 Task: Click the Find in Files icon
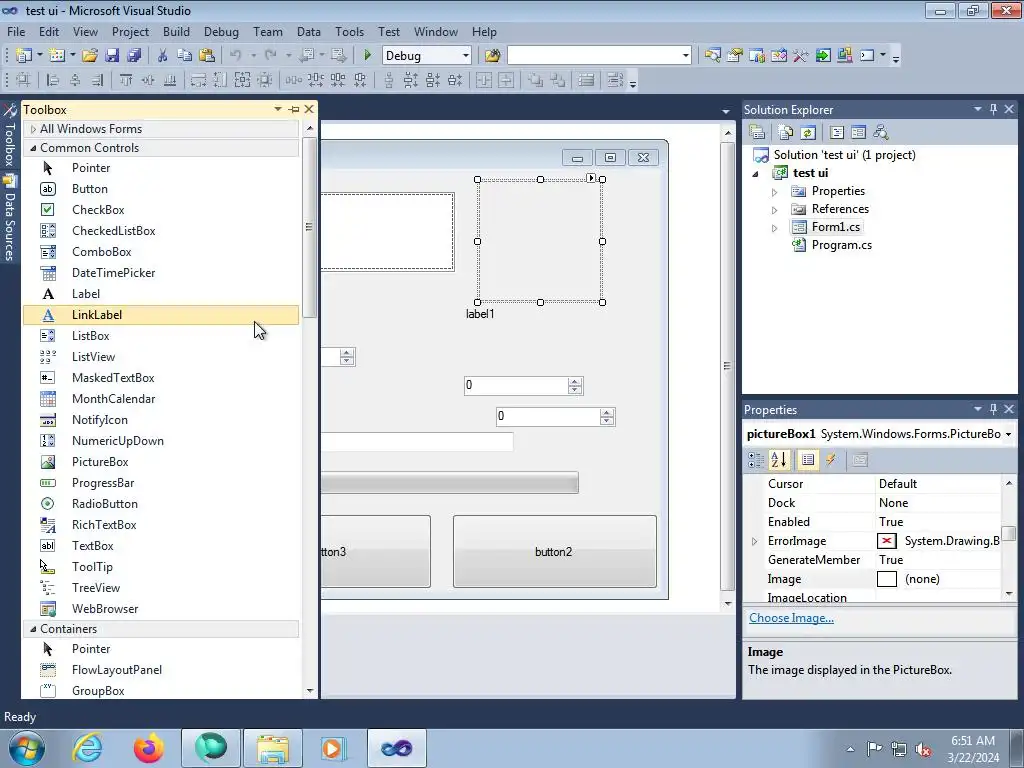click(492, 56)
